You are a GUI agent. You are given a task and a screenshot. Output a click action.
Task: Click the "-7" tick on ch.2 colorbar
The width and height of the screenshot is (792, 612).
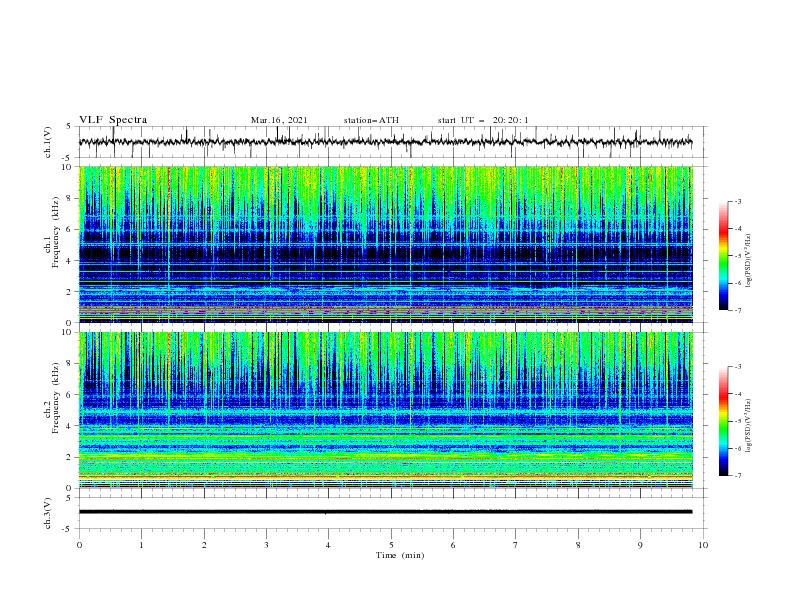(737, 475)
